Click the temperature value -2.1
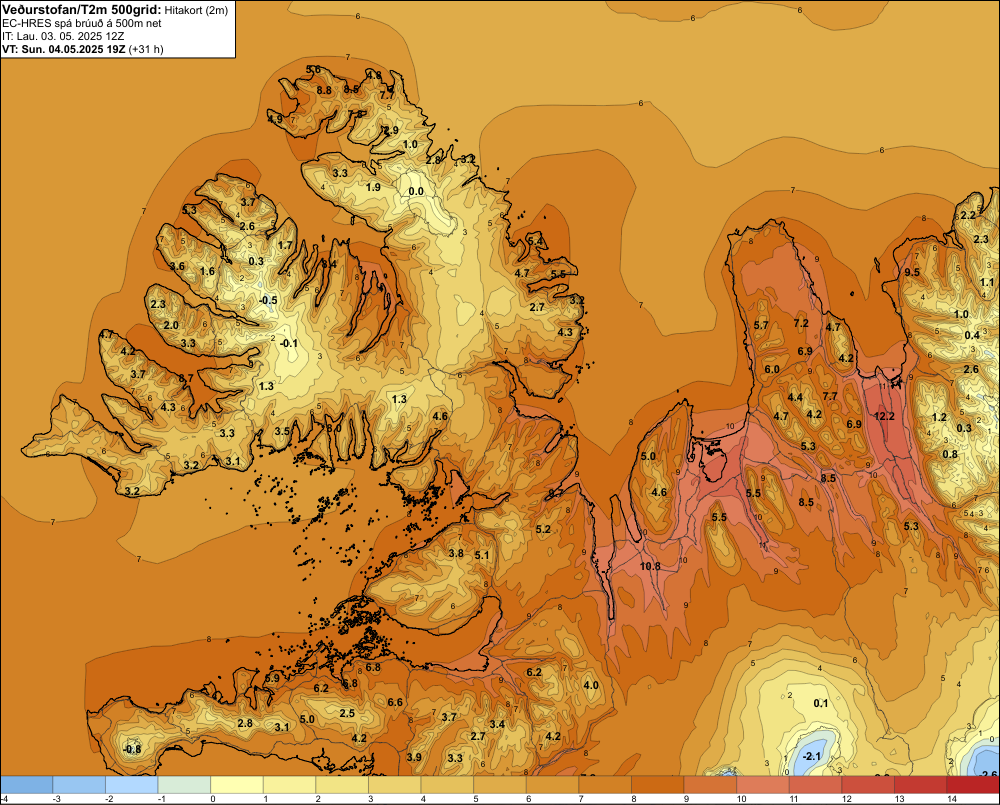This screenshot has height=805, width=1000. 811,757
